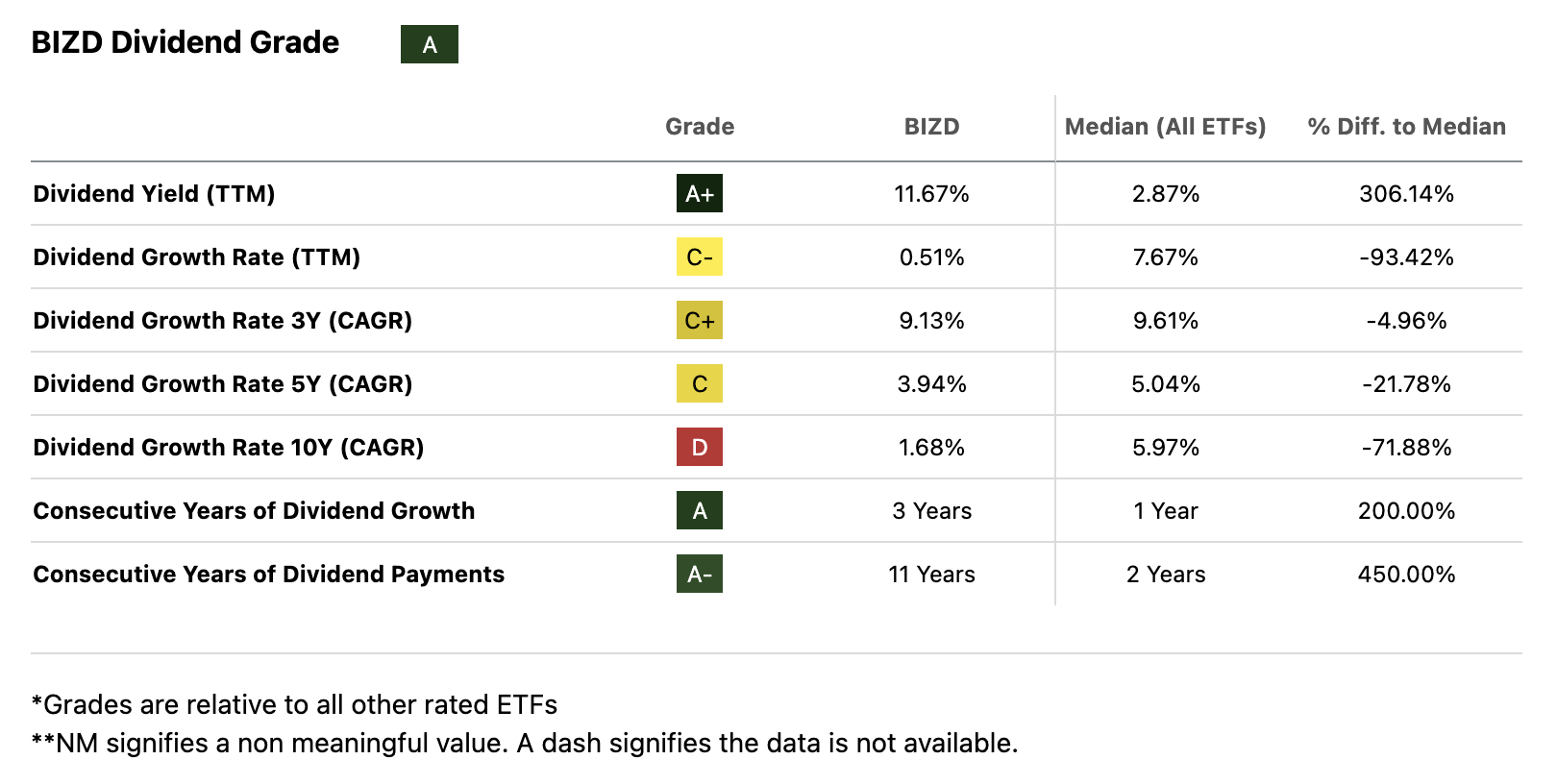Select the C badge for 5Y CAGR

[x=700, y=384]
